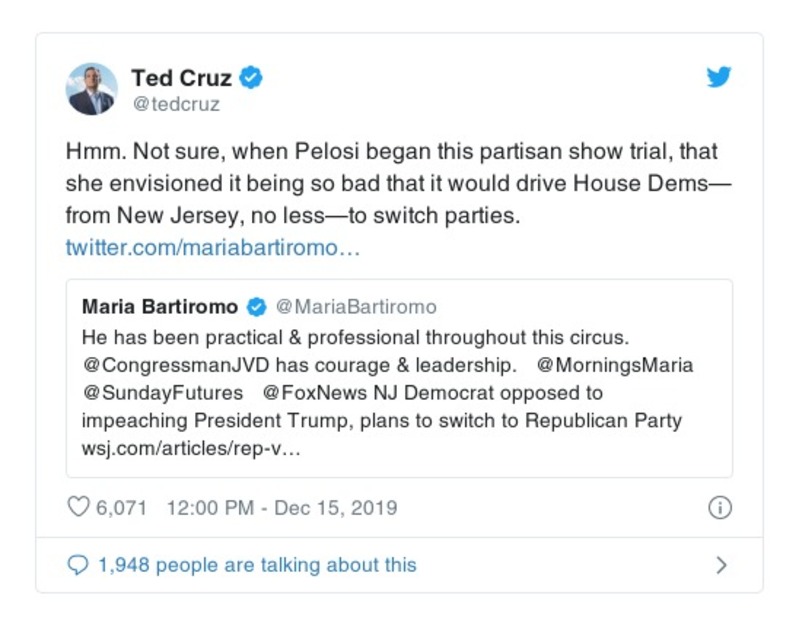This screenshot has width=799, height=630.
Task: Click Ted Cruz's profile avatar
Action: (91, 89)
